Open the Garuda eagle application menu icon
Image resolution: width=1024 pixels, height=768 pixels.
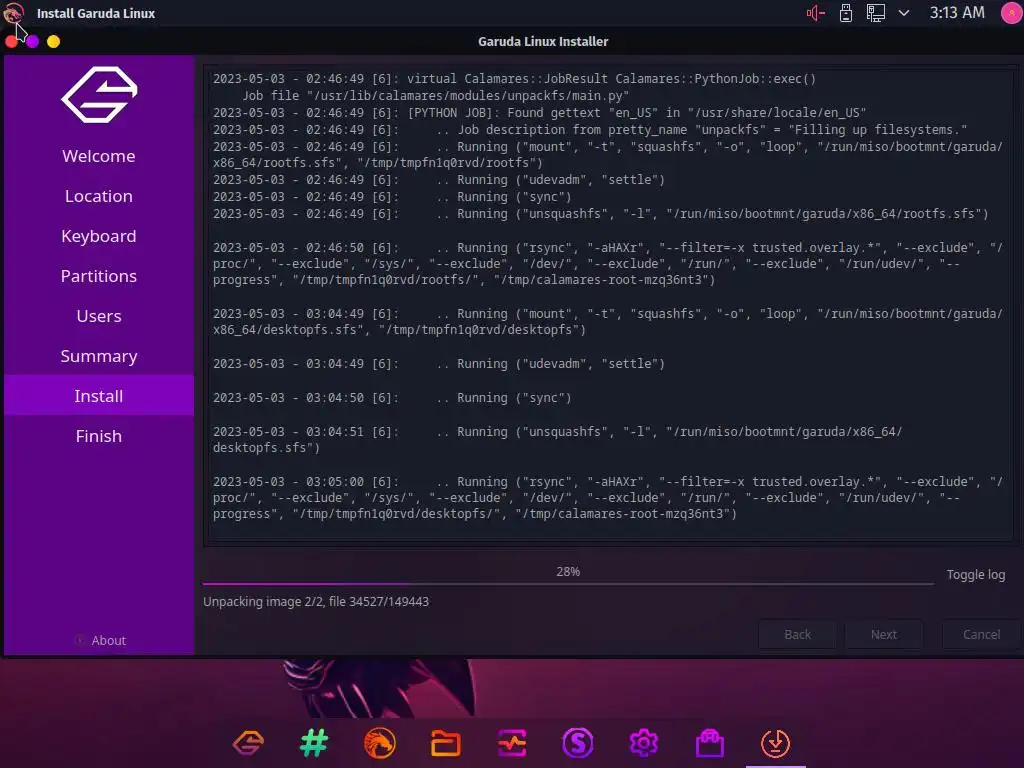(13, 12)
